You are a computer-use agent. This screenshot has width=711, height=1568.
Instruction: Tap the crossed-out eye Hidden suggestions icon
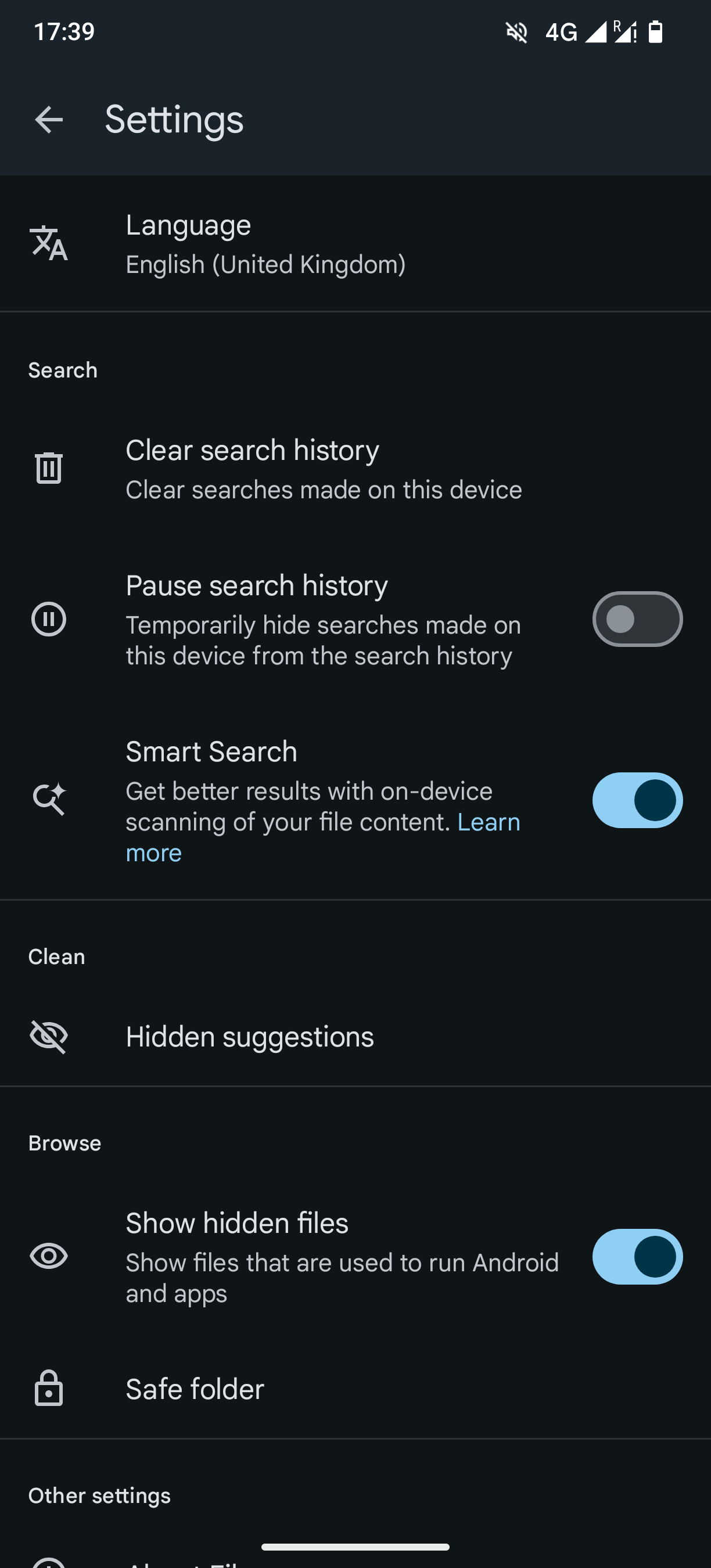[49, 1037]
